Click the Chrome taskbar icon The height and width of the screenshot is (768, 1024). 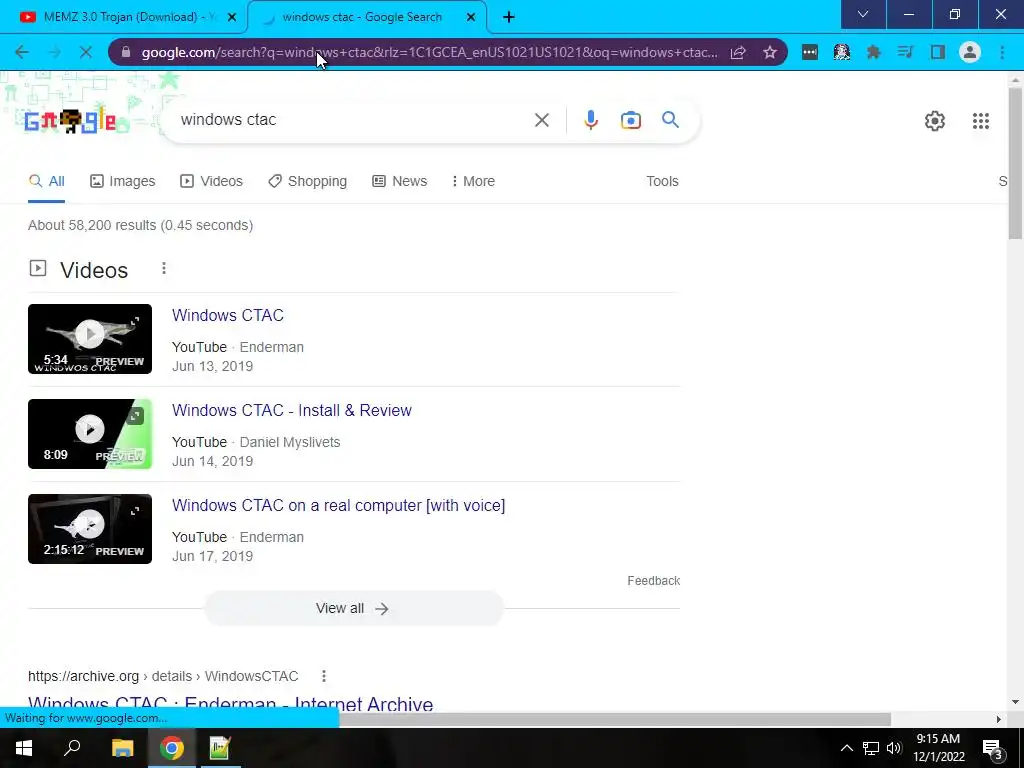click(172, 748)
